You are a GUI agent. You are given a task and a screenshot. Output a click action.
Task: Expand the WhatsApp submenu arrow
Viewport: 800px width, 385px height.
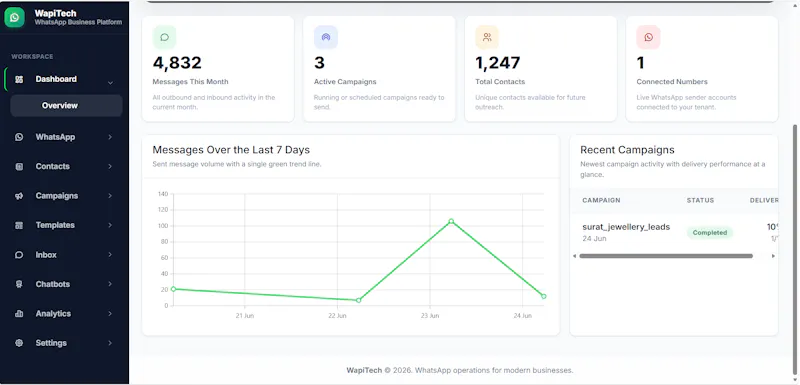pos(110,137)
